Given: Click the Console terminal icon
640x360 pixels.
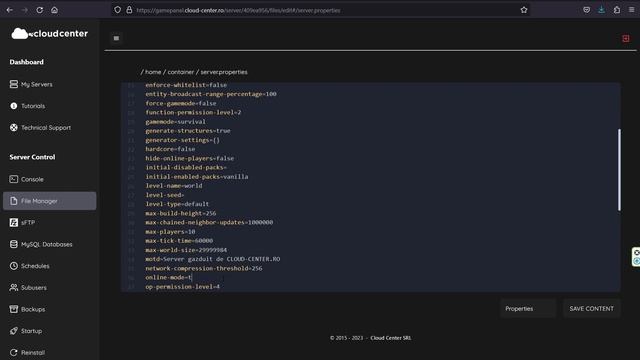Looking at the screenshot, I should pos(13,179).
